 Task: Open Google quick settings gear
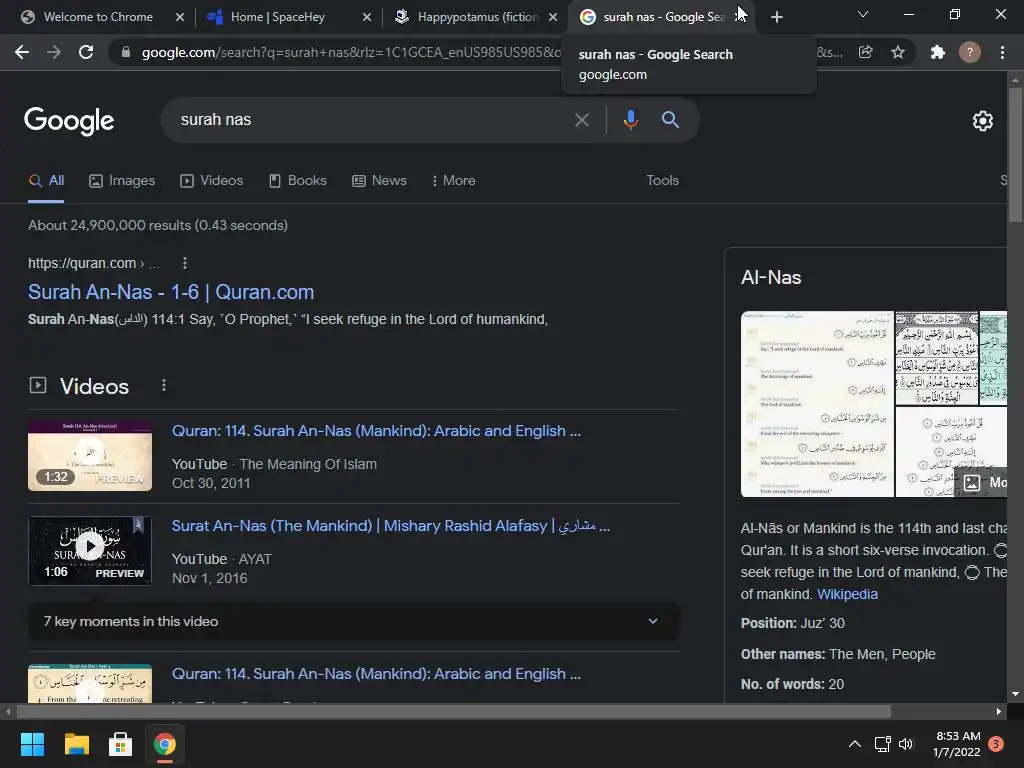[982, 121]
